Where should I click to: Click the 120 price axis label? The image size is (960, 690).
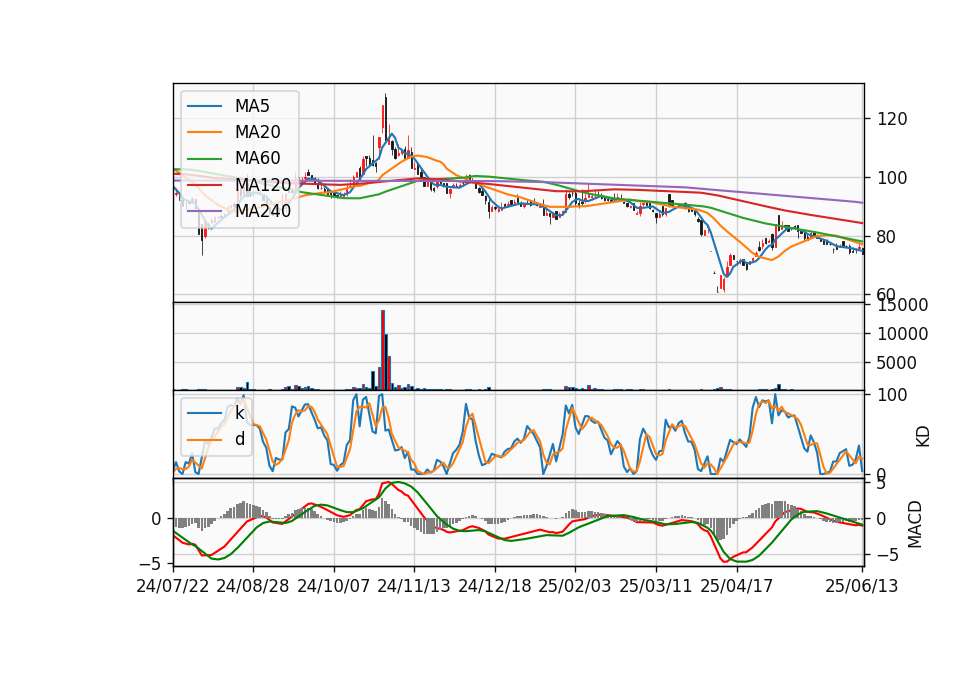tap(892, 119)
